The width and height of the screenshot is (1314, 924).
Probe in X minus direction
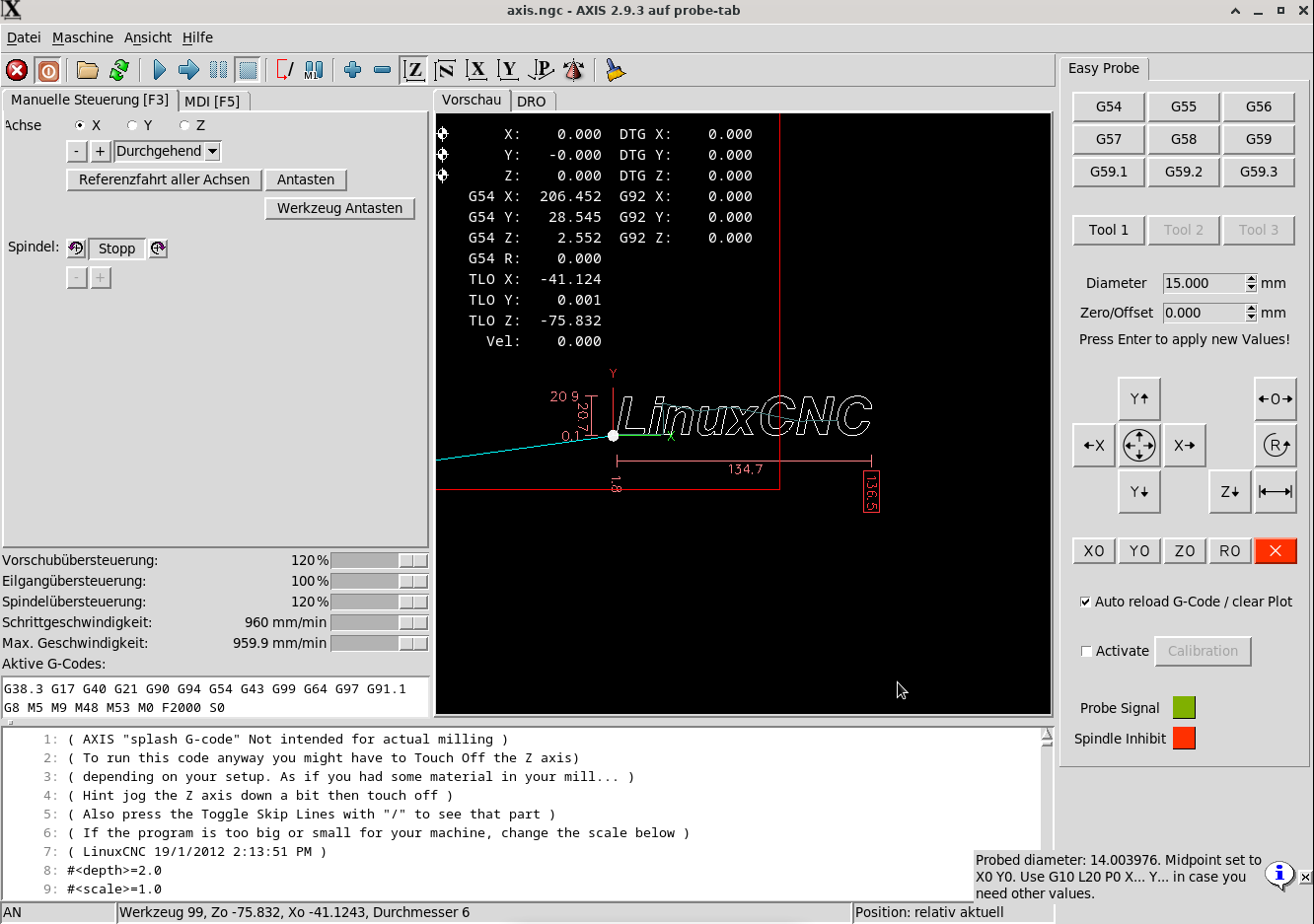1094,446
